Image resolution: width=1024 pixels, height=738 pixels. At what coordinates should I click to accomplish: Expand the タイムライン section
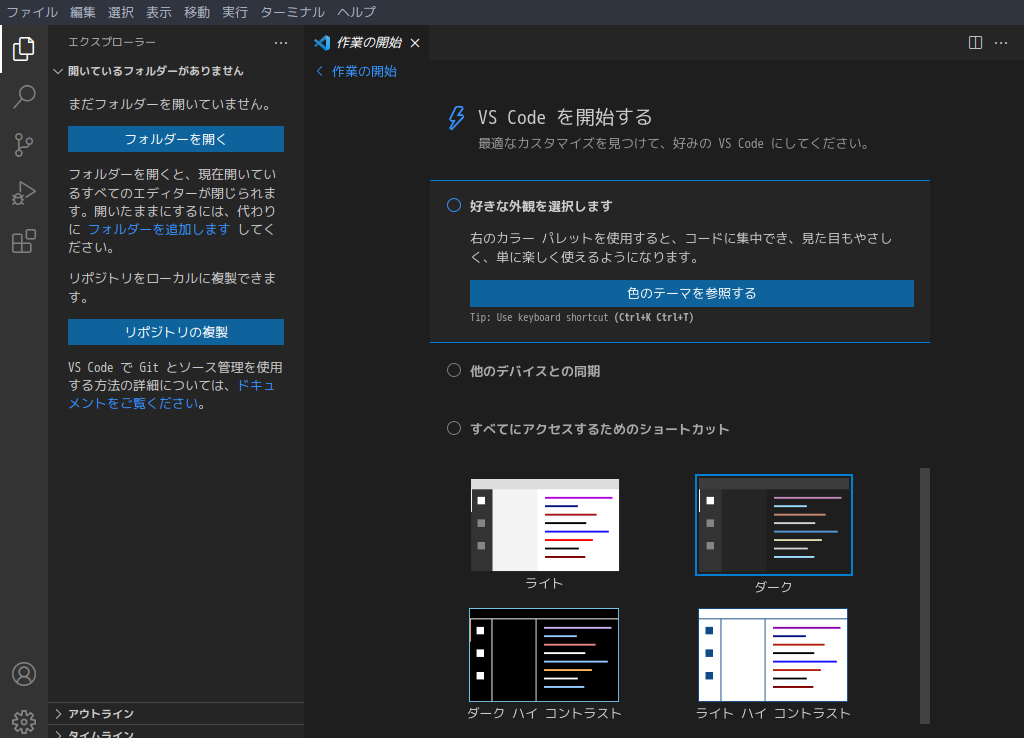[x=58, y=735]
